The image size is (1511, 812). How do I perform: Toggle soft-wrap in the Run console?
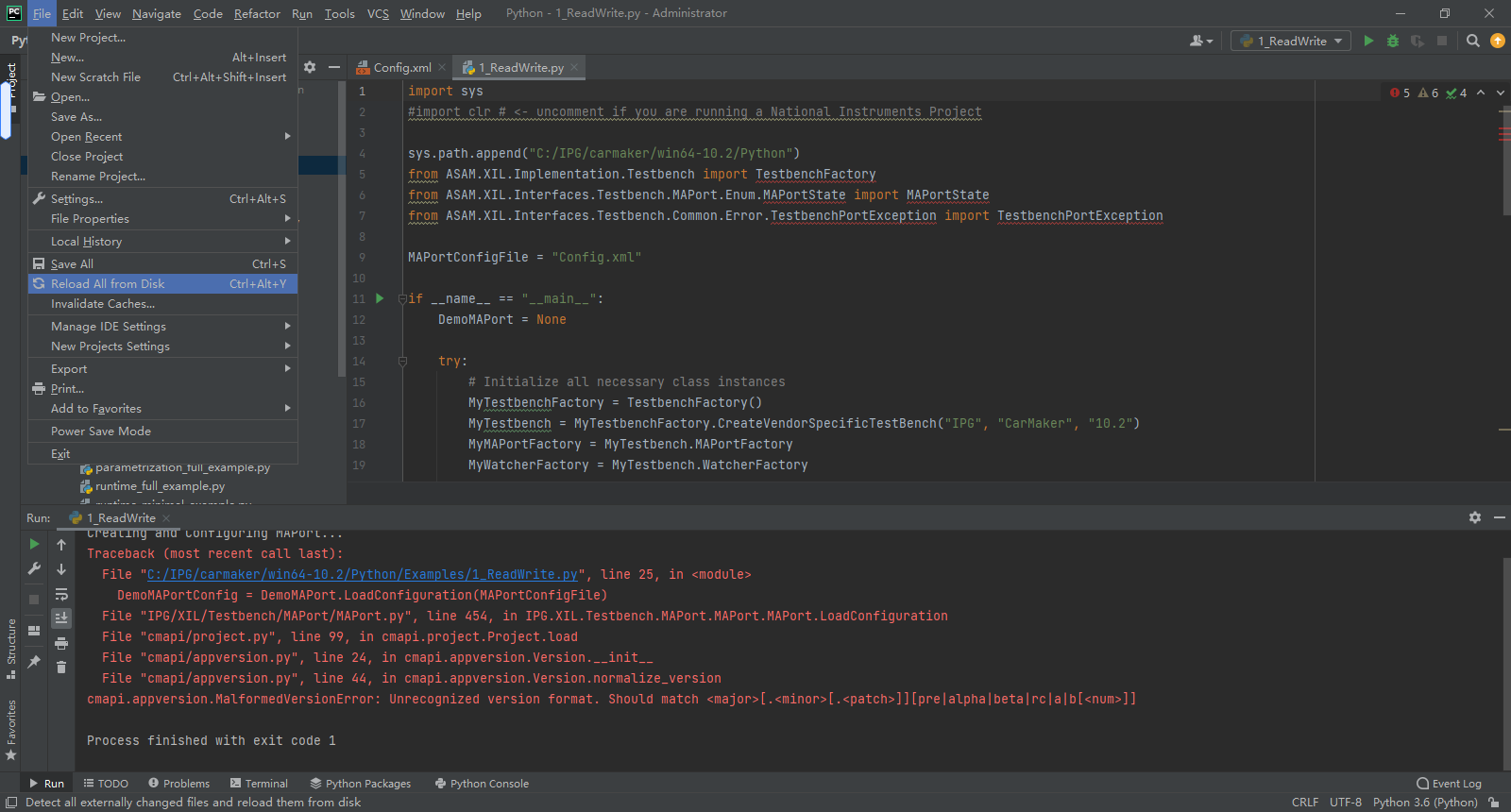[x=61, y=594]
